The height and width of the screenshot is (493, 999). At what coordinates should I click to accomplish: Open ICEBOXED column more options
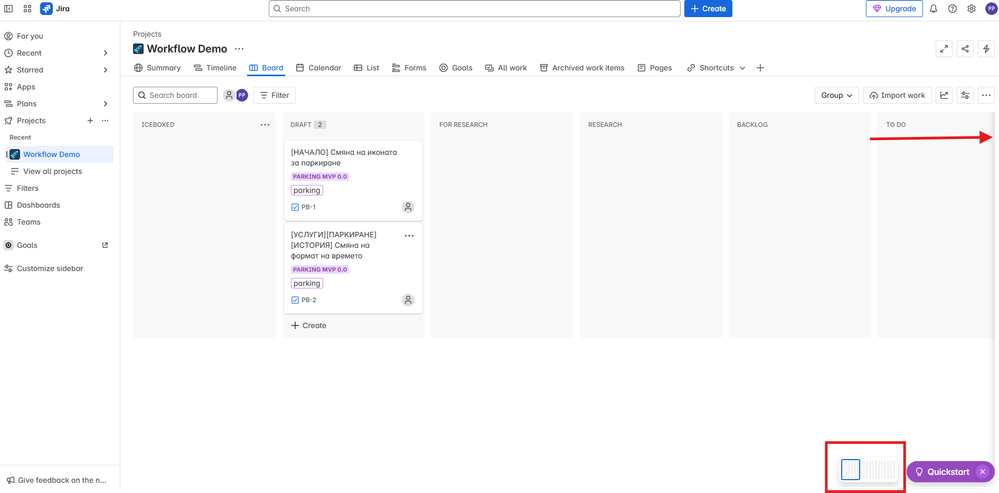coord(265,125)
